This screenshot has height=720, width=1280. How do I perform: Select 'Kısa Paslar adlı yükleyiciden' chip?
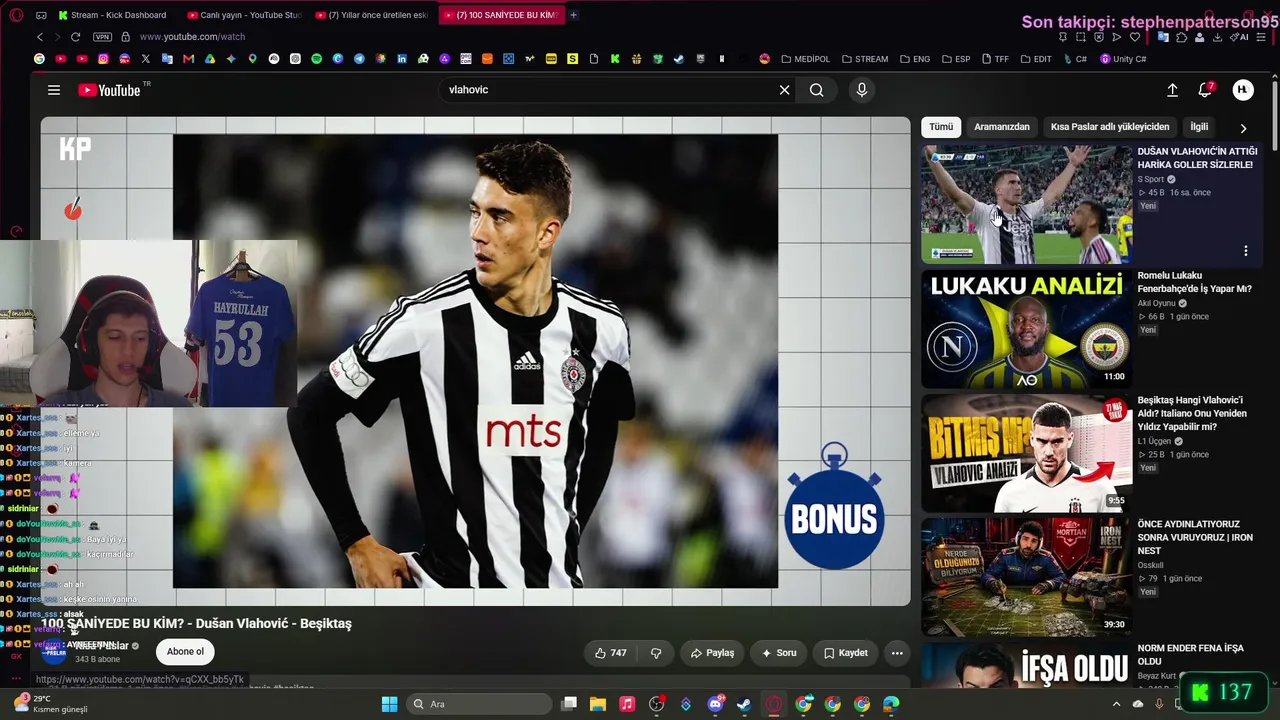coord(1110,127)
